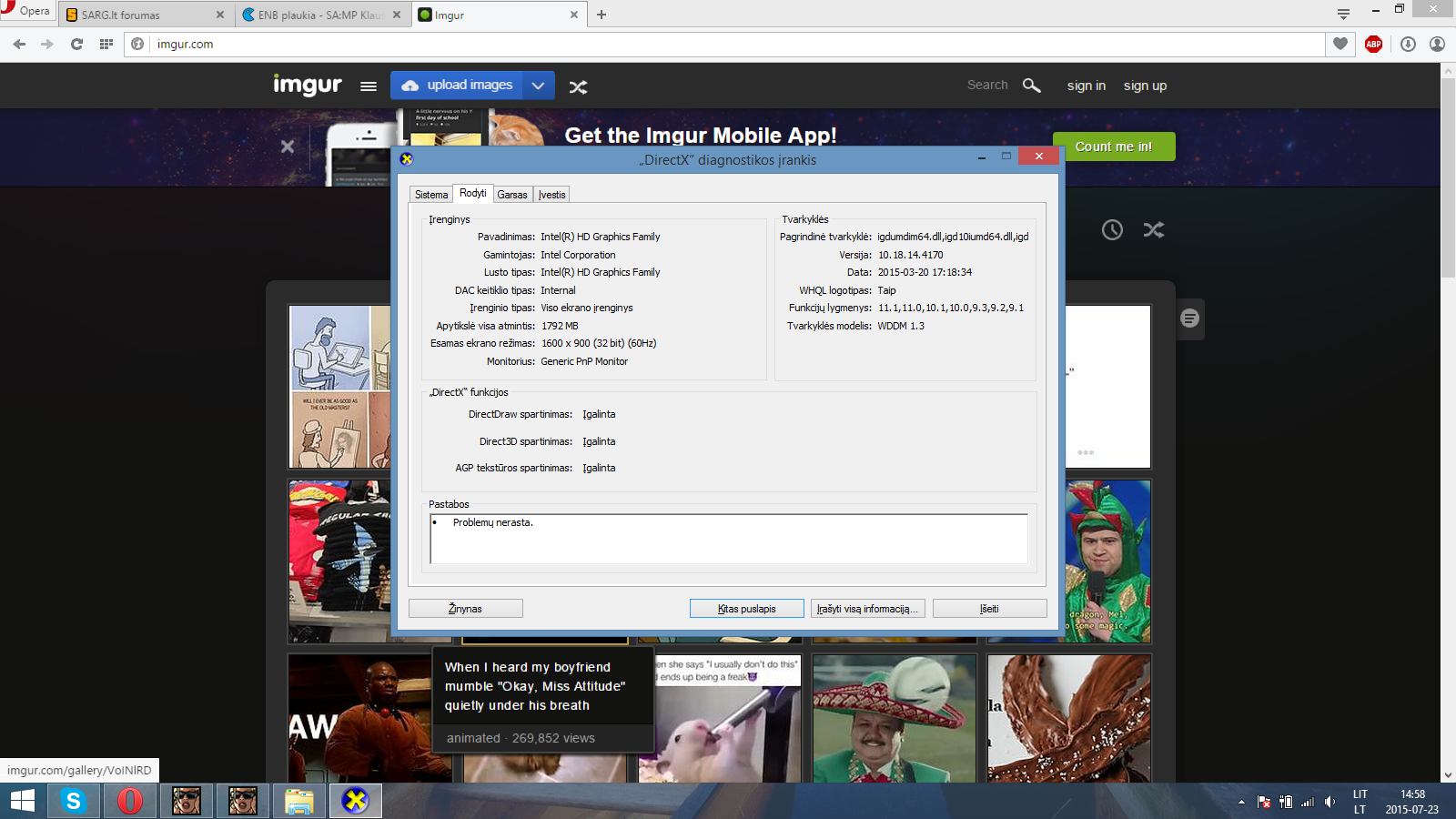Switch to the Garsas tab
Screen dimensions: 1456x819
pyautogui.click(x=512, y=195)
